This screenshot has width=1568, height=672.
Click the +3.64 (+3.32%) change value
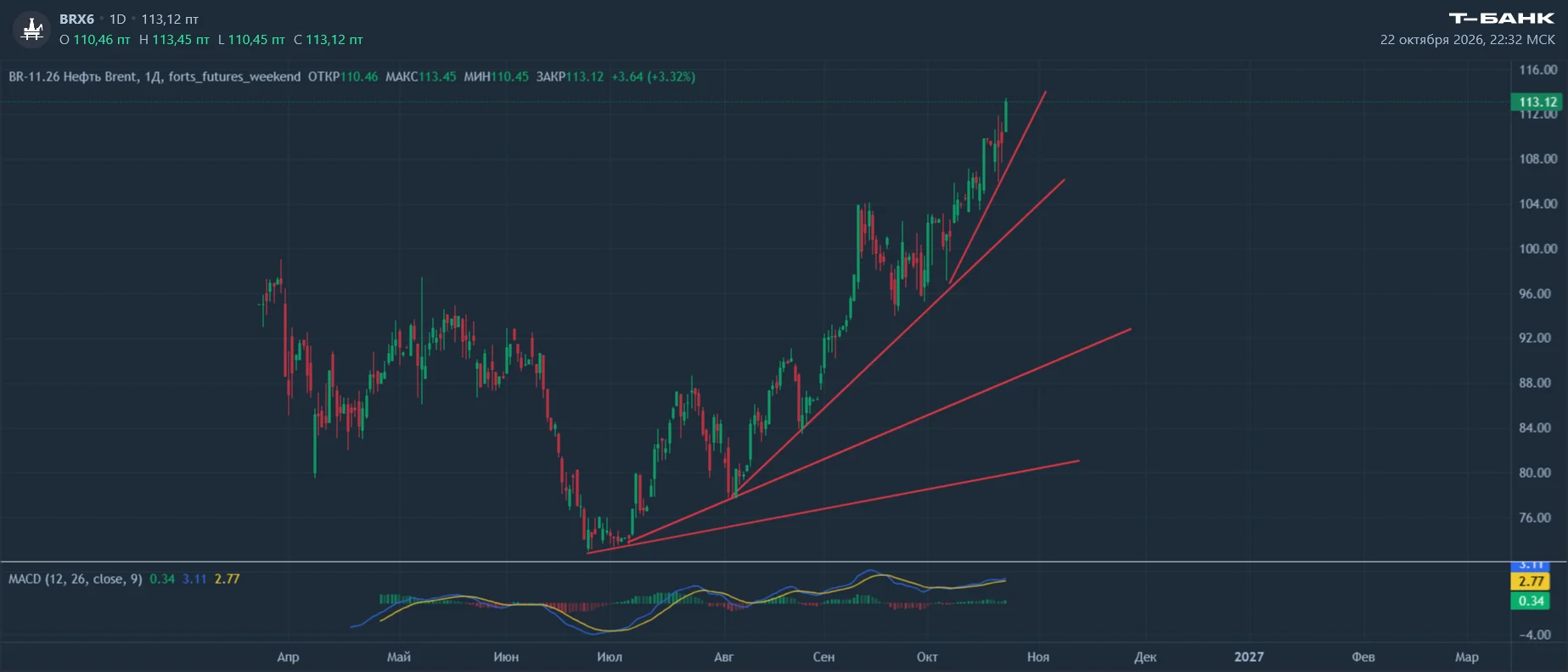(x=653, y=76)
